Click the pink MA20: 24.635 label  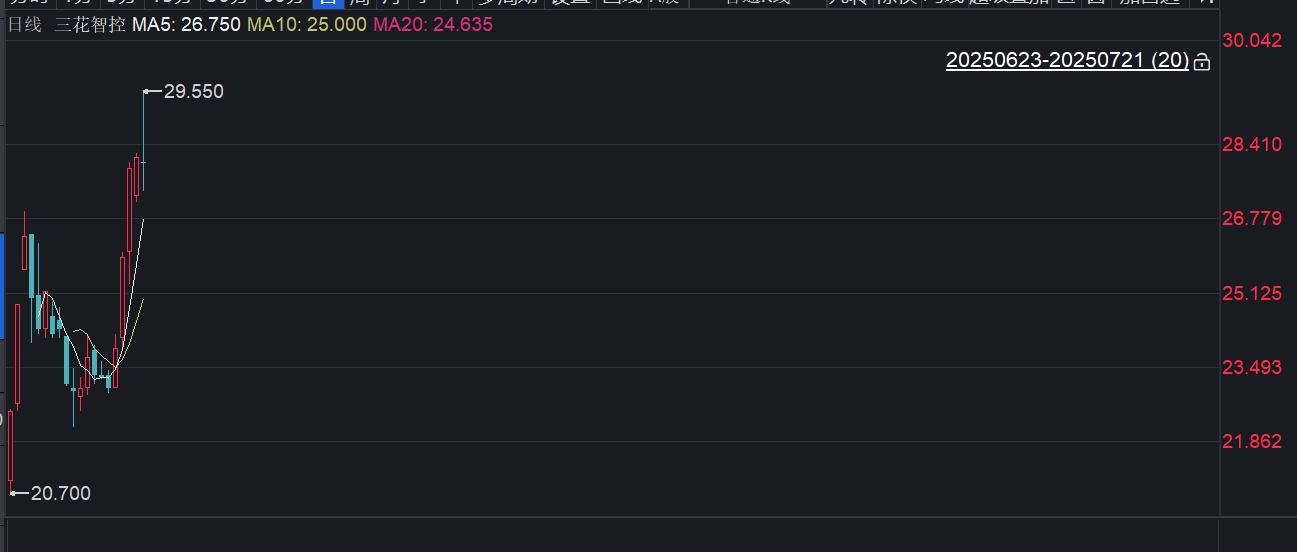click(x=432, y=24)
